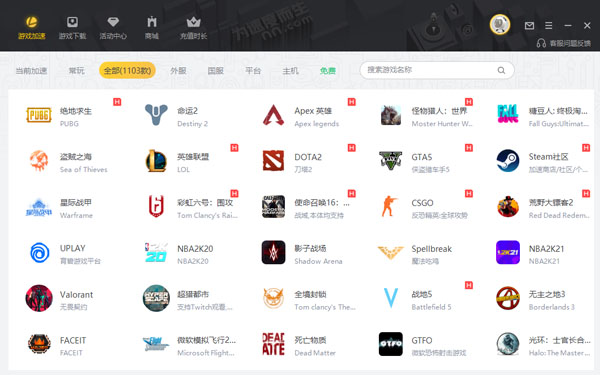Select the Microsoft Flight Simulator icon

pyautogui.click(x=155, y=344)
